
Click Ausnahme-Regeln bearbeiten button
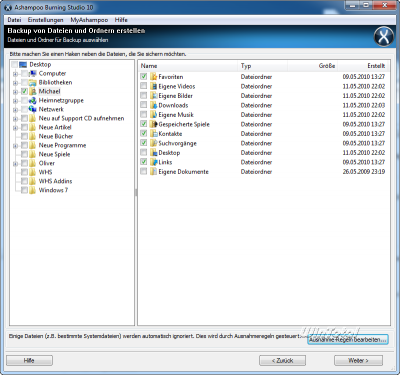click(x=348, y=340)
